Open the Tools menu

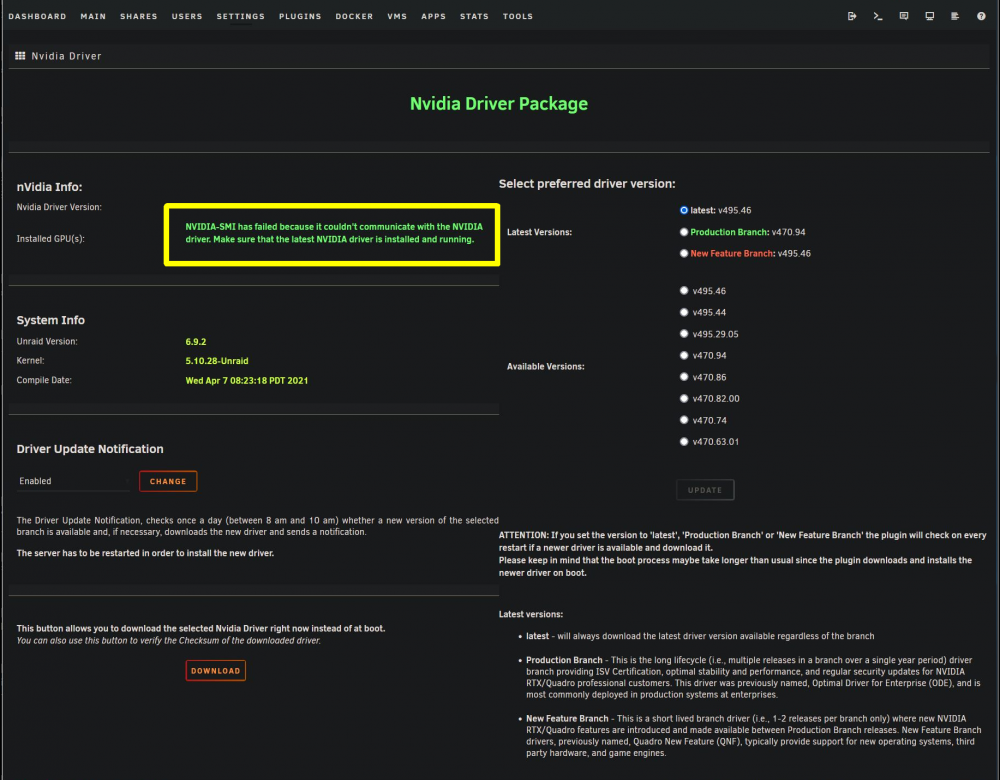click(517, 17)
